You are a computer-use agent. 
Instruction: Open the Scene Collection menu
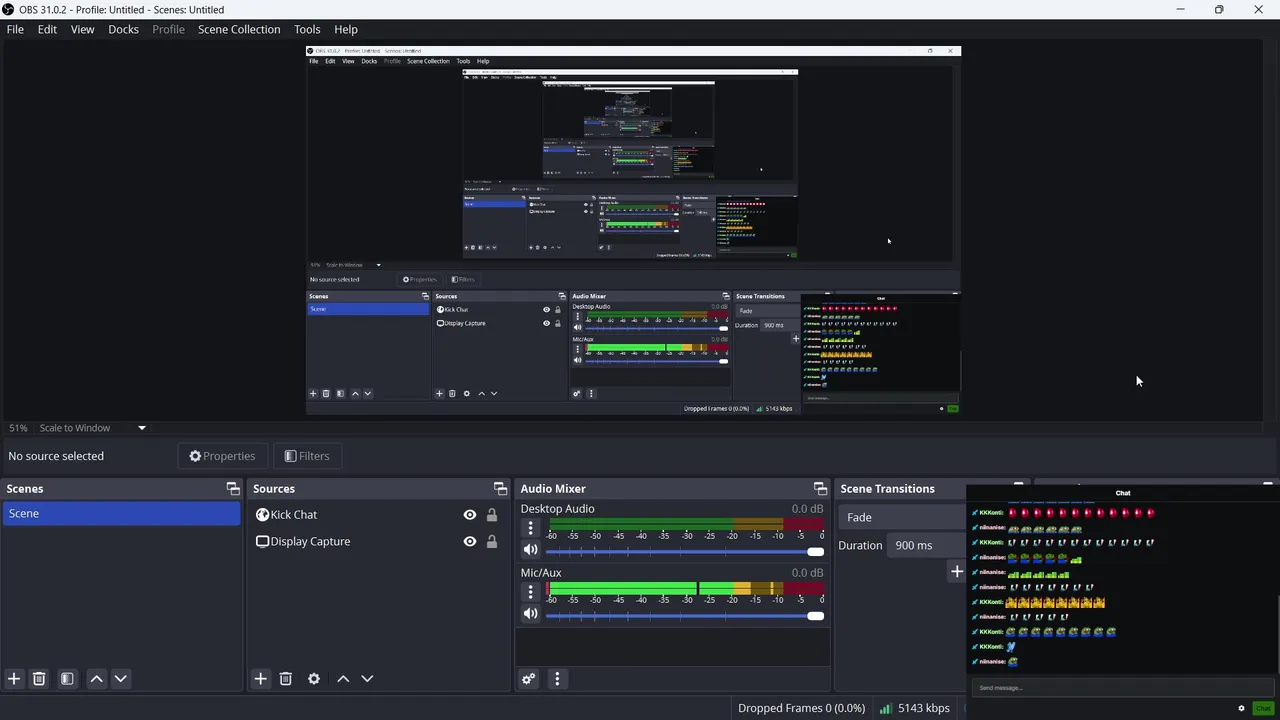click(239, 29)
